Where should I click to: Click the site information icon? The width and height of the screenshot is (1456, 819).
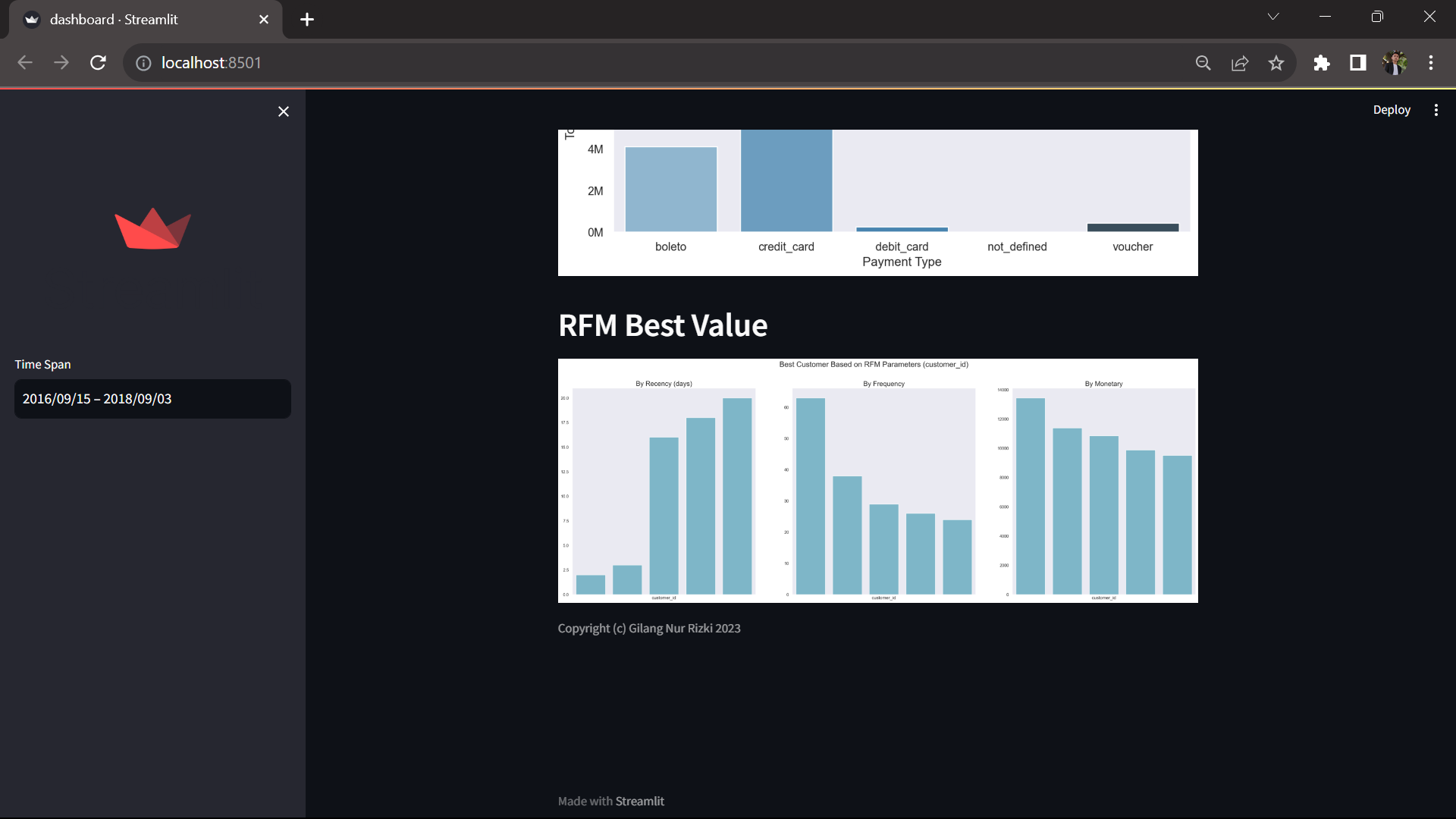click(x=143, y=63)
